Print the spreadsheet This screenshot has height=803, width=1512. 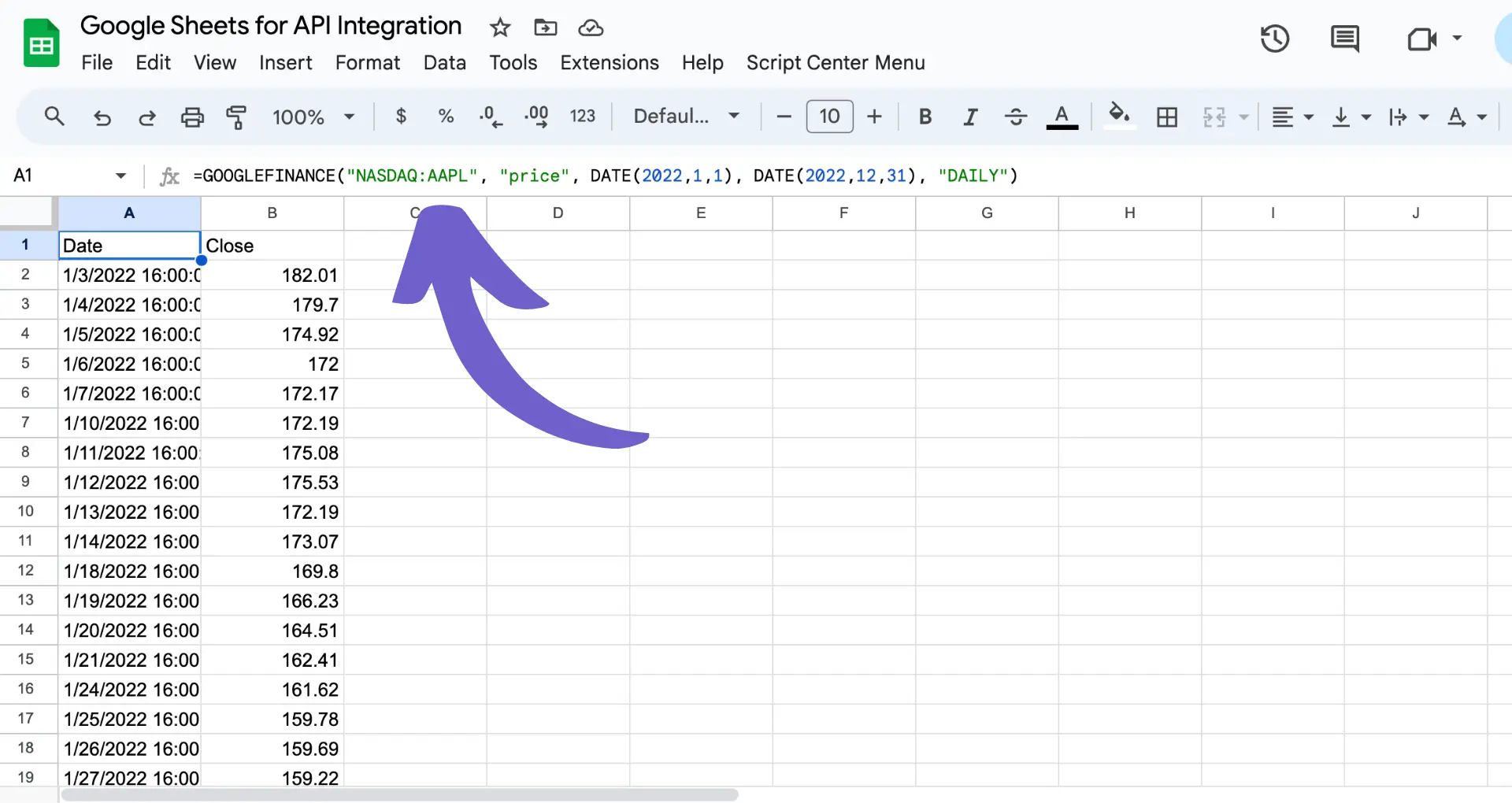tap(192, 117)
